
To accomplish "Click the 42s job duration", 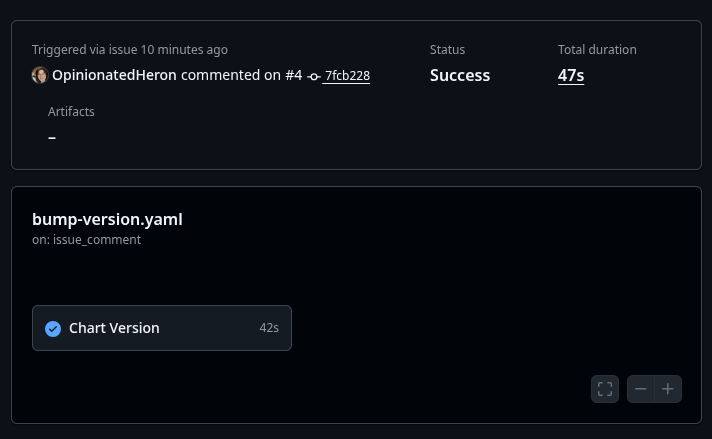I will point(268,328).
